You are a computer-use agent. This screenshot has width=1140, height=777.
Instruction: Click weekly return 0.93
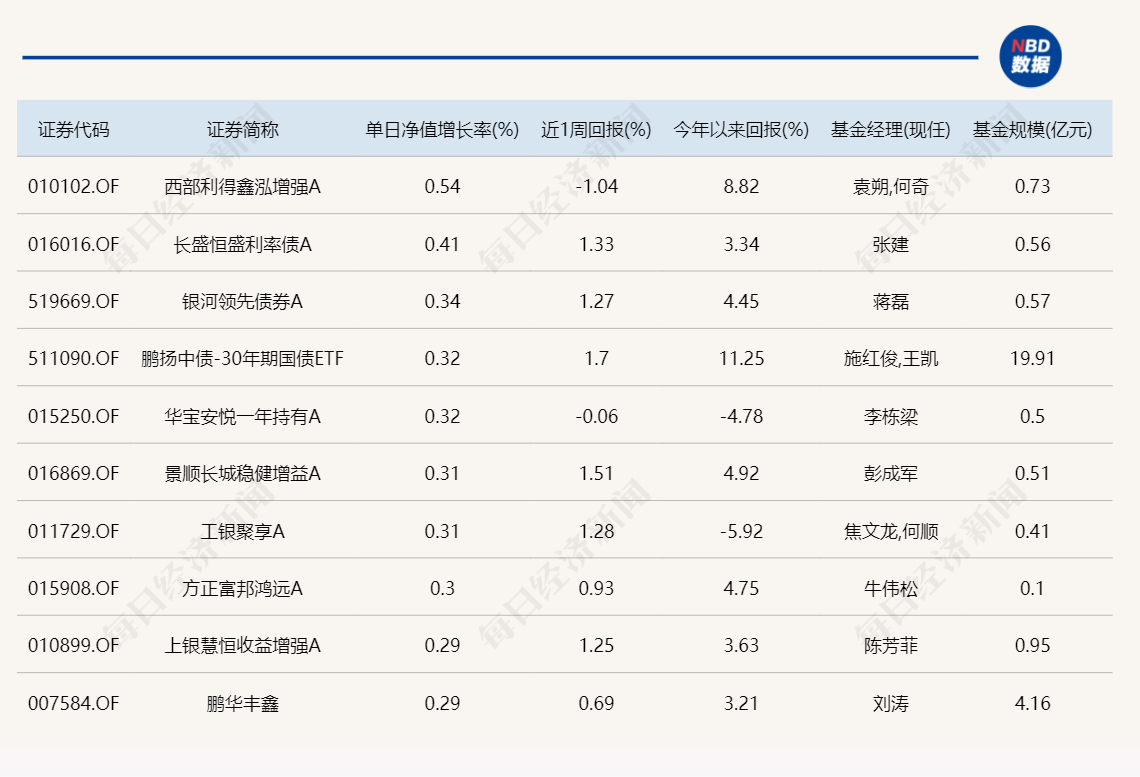coord(596,588)
